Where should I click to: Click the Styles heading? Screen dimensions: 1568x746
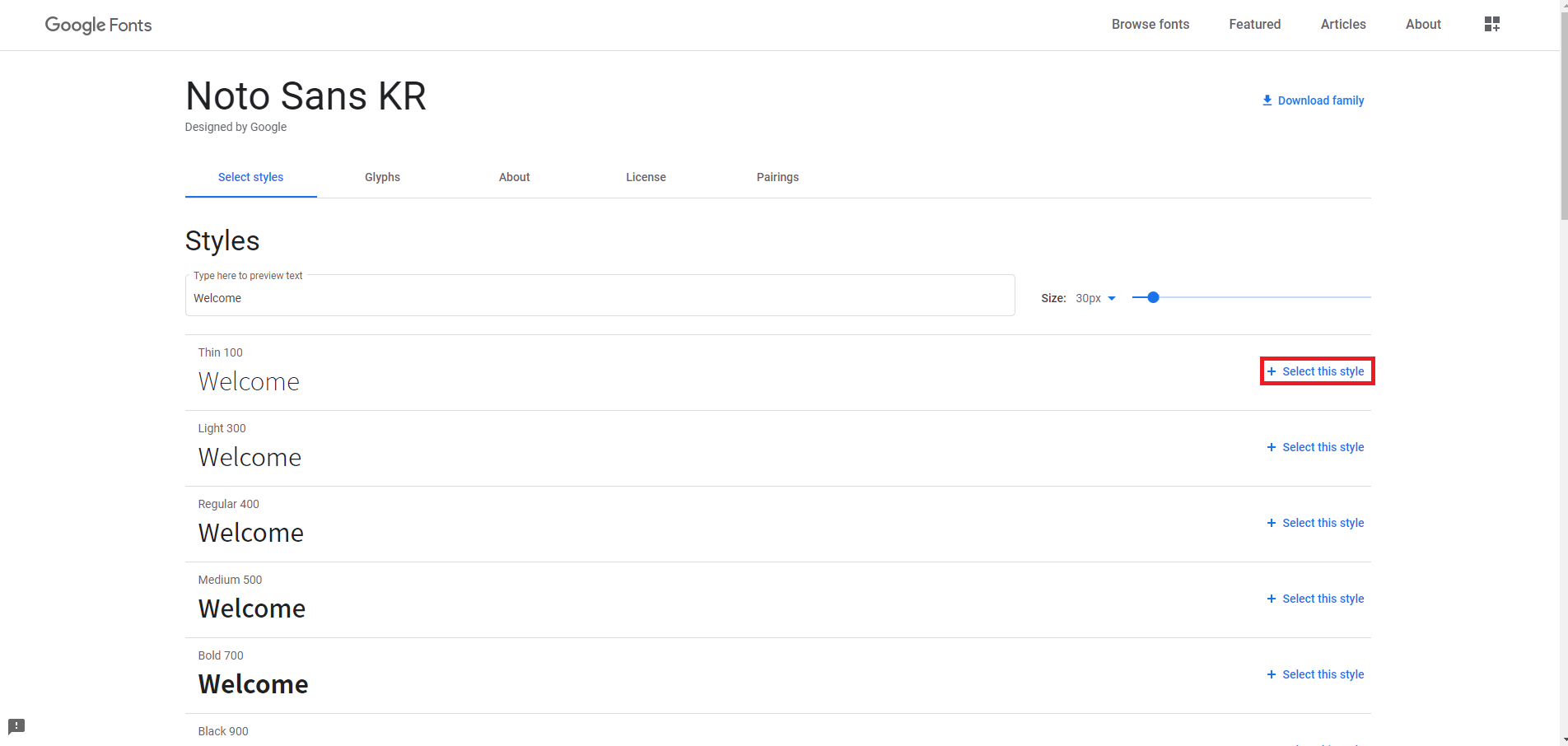(222, 241)
